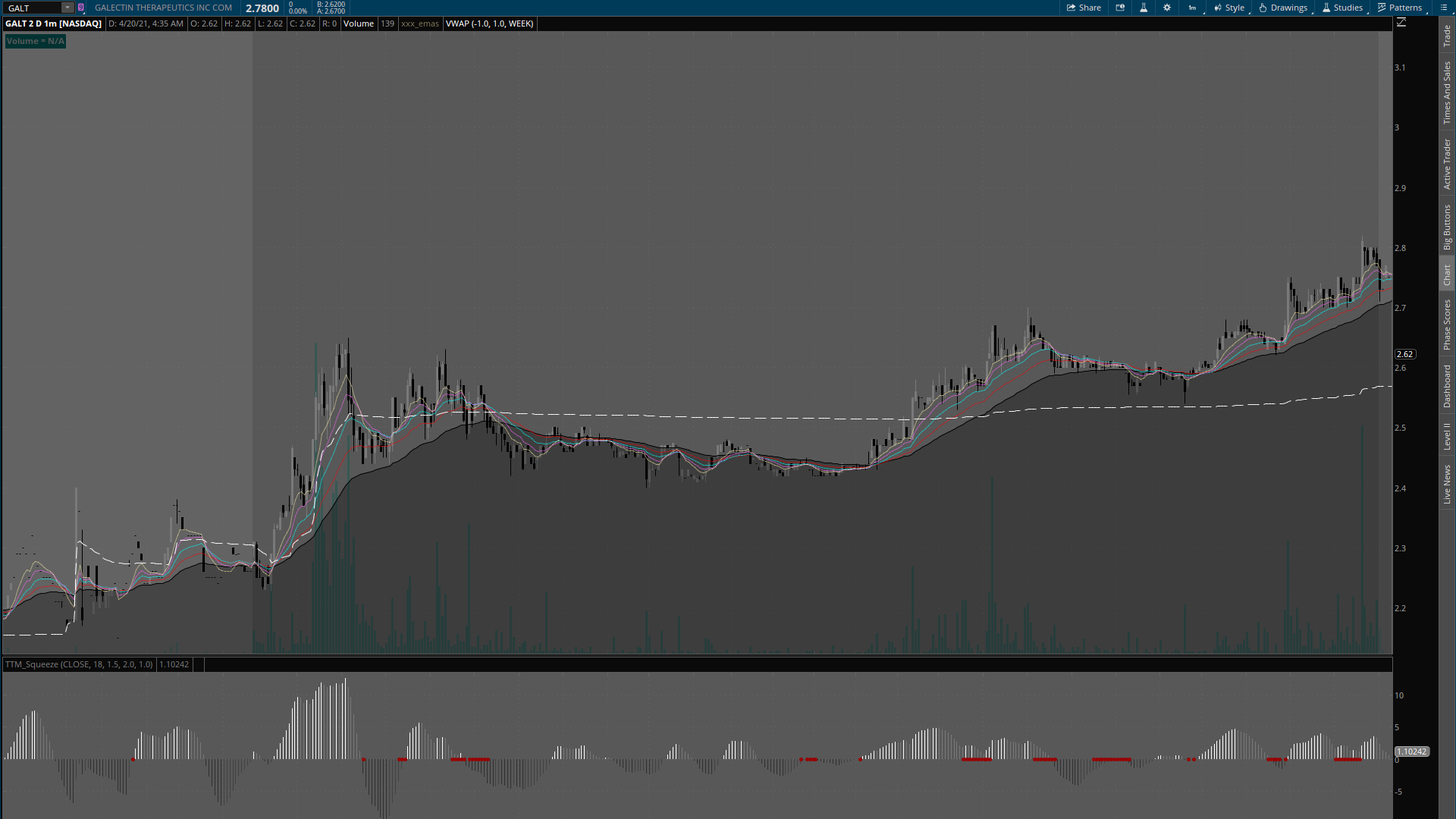The height and width of the screenshot is (819, 1456).
Task: Click the list menu icon at top right
Action: point(1442,8)
